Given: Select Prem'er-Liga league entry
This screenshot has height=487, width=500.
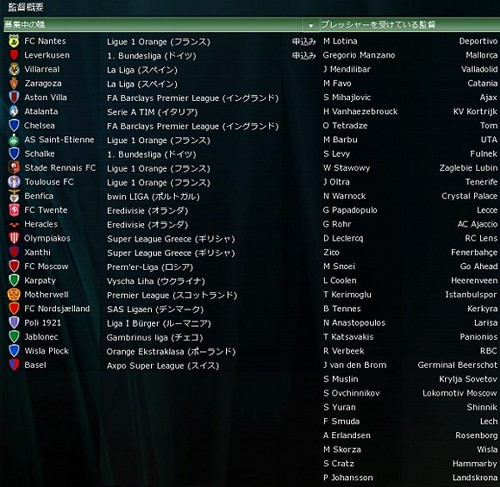Looking at the screenshot, I should [x=150, y=267].
